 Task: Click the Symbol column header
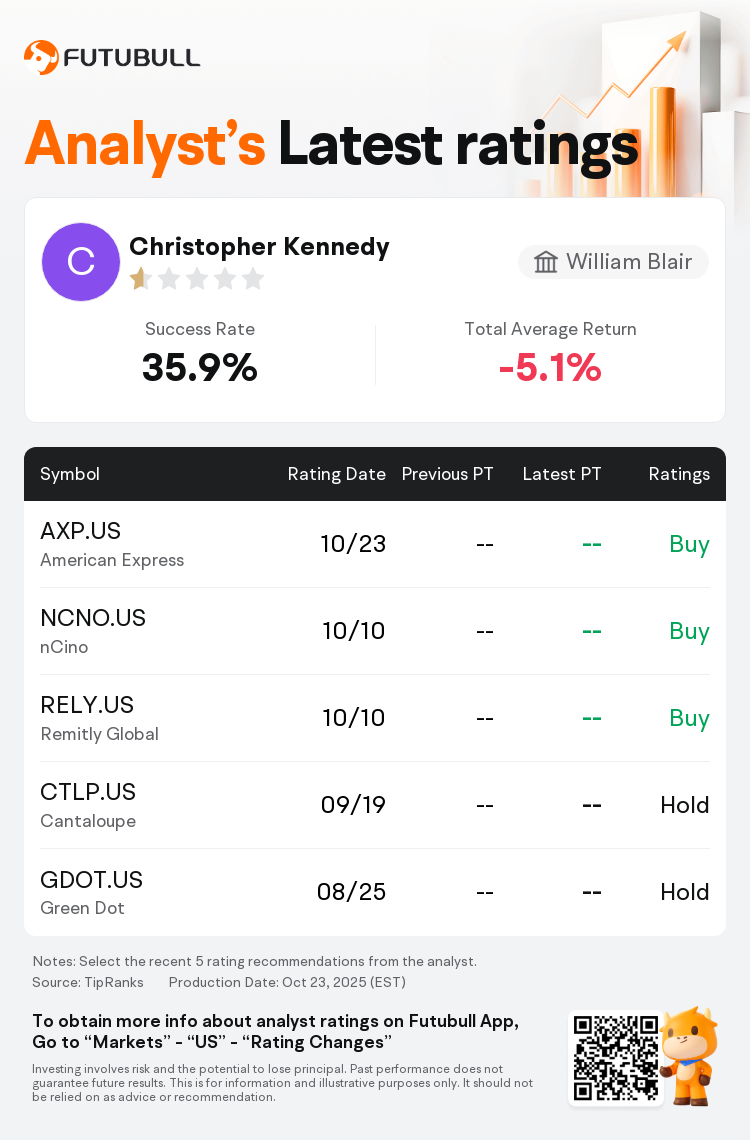point(70,474)
